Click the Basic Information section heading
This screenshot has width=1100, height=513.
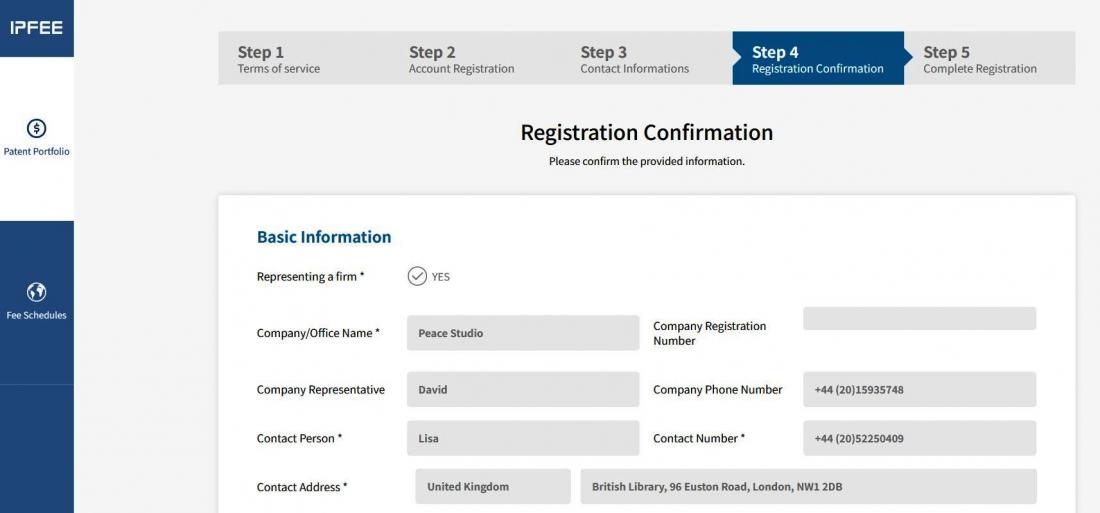(x=324, y=237)
